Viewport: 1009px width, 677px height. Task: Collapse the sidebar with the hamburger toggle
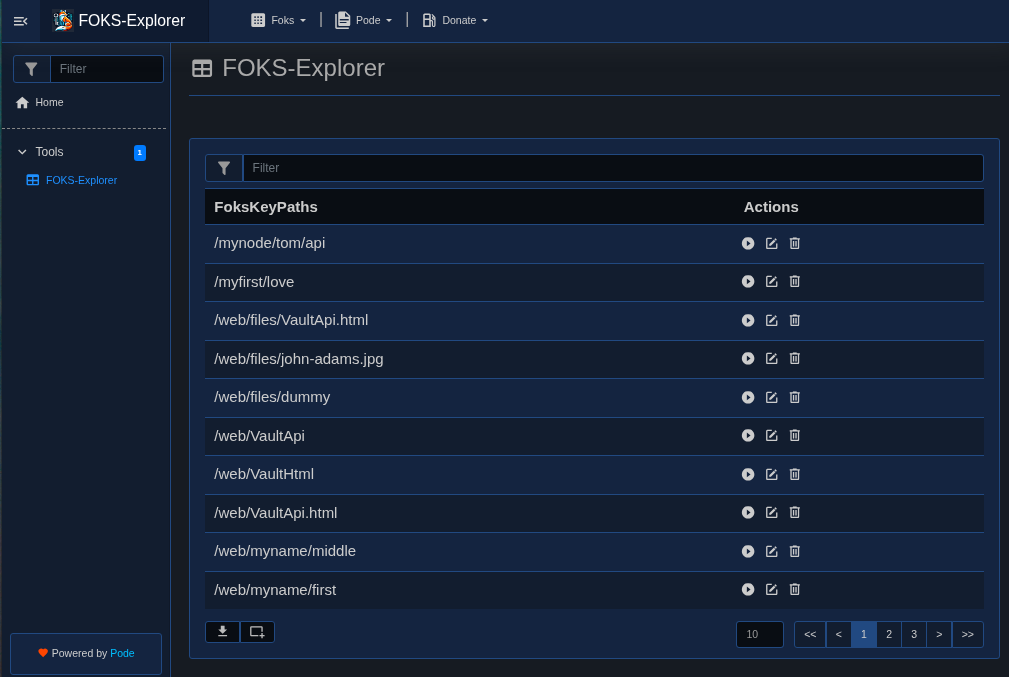(20, 21)
